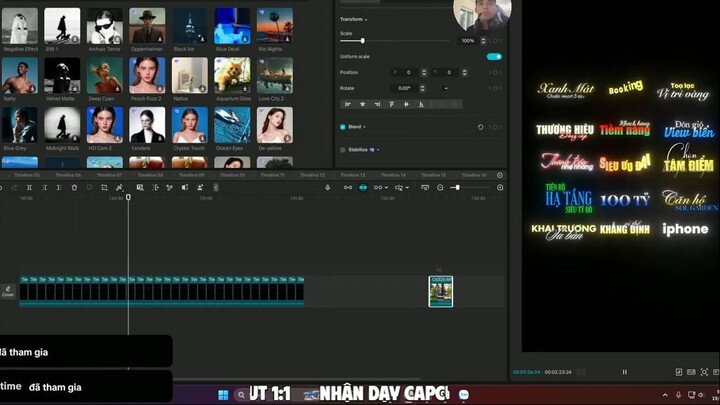Select the crop tool in timeline toolbar
The image size is (720, 405).
[x=104, y=187]
